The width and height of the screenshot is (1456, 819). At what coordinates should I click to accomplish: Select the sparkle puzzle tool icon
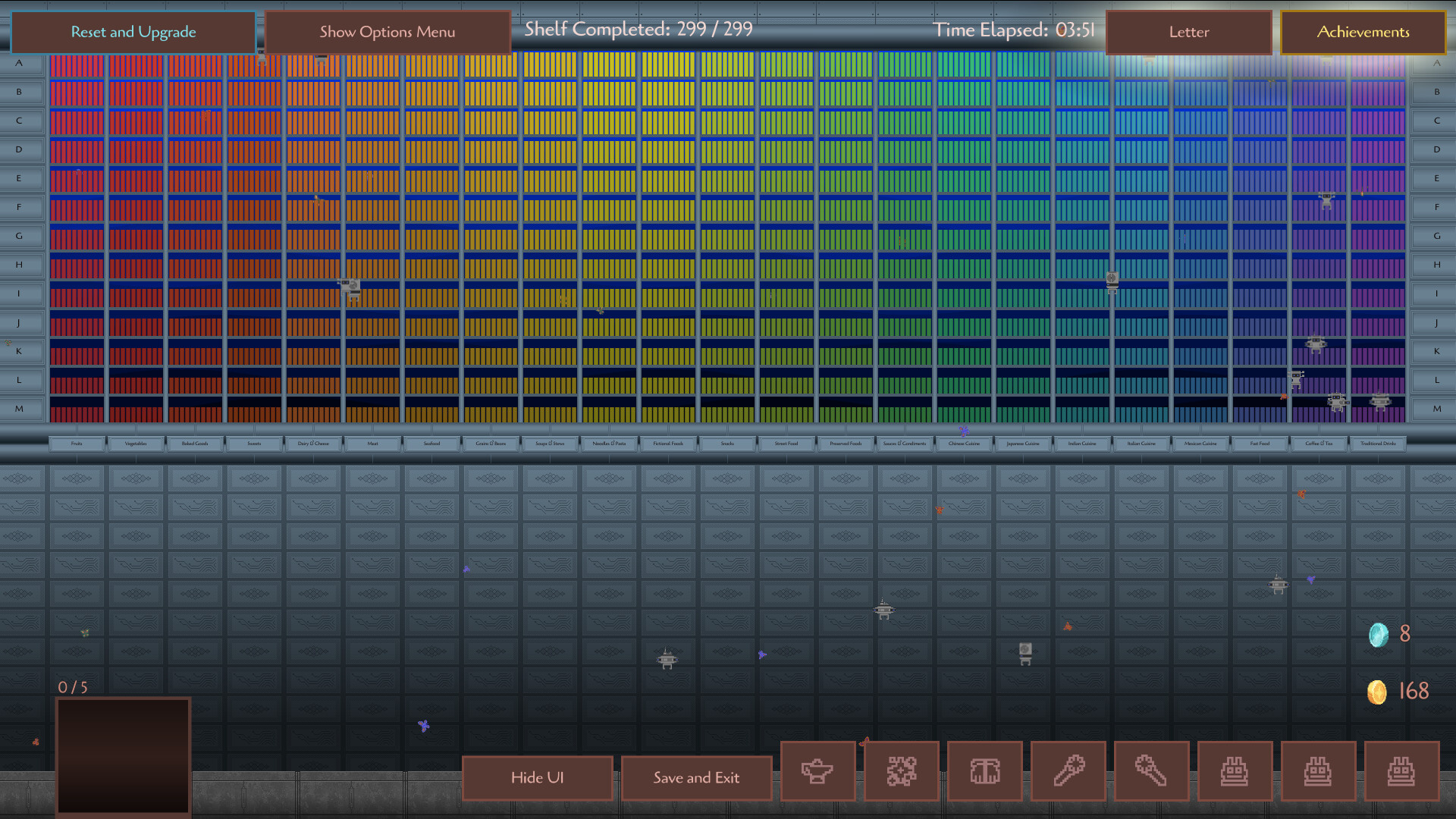pyautogui.click(x=901, y=771)
